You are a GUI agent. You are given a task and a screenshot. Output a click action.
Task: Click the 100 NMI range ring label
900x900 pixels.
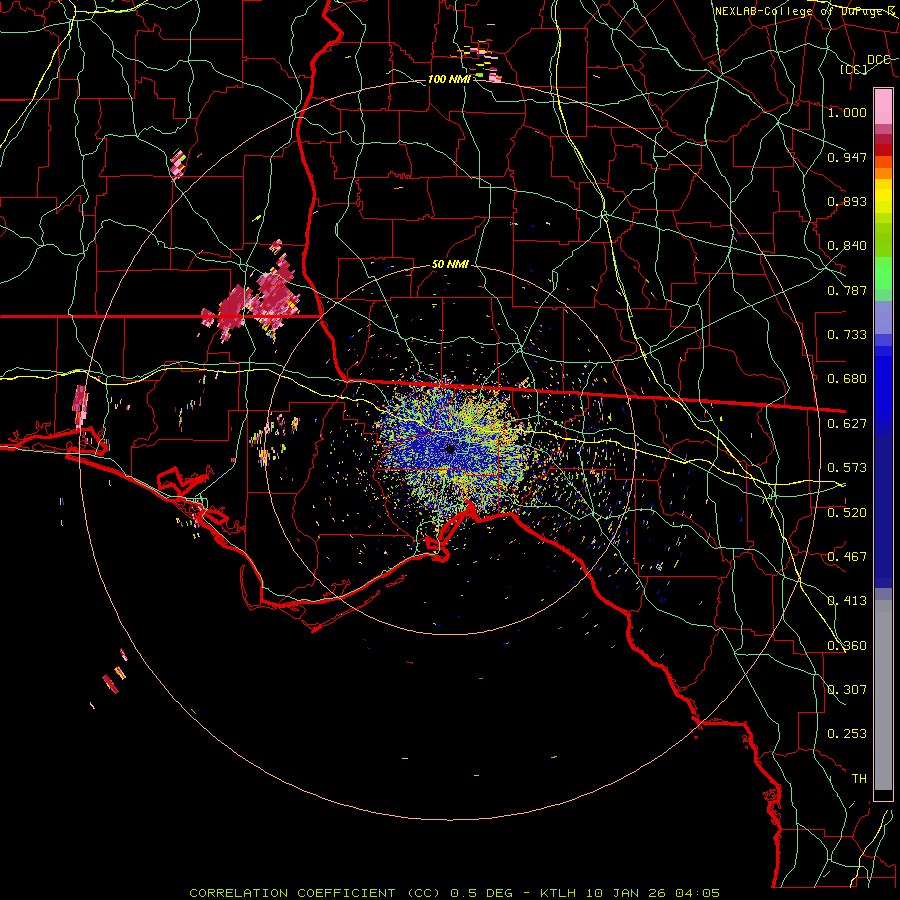click(449, 79)
